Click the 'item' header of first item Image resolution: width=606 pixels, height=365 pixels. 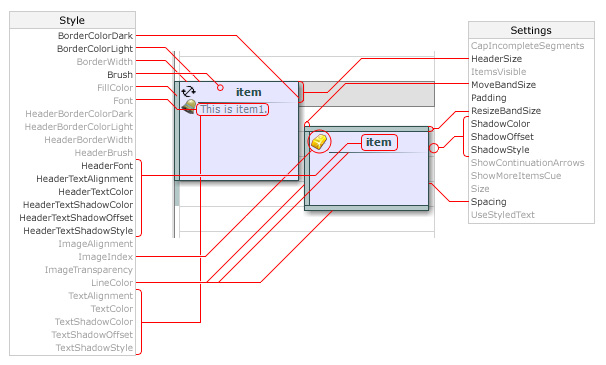[x=249, y=92]
